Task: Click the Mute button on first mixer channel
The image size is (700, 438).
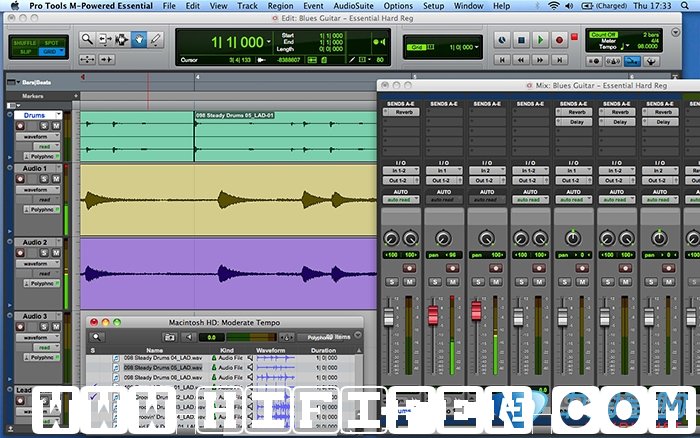Action: [410, 282]
